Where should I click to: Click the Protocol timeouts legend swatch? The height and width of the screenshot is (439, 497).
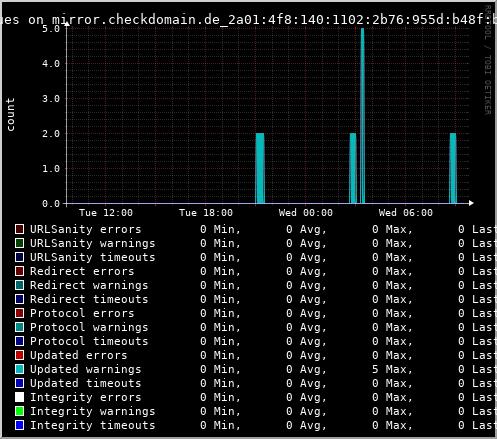tap(19, 341)
